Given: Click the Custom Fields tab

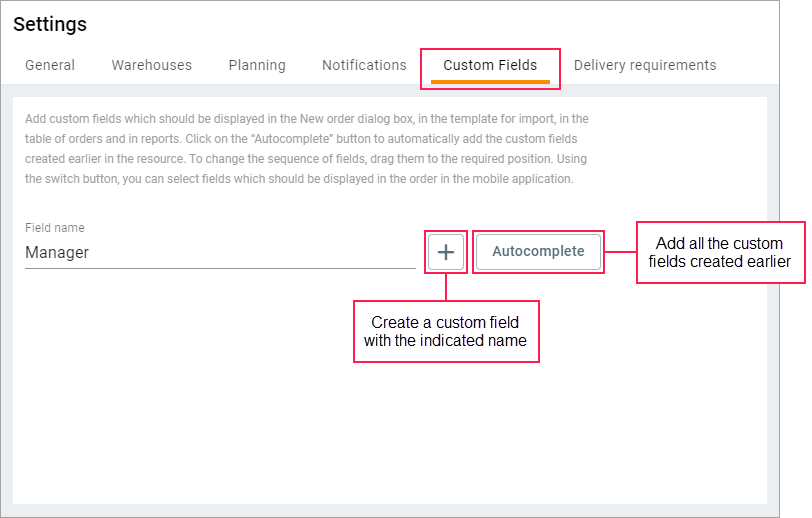Looking at the screenshot, I should pos(490,65).
